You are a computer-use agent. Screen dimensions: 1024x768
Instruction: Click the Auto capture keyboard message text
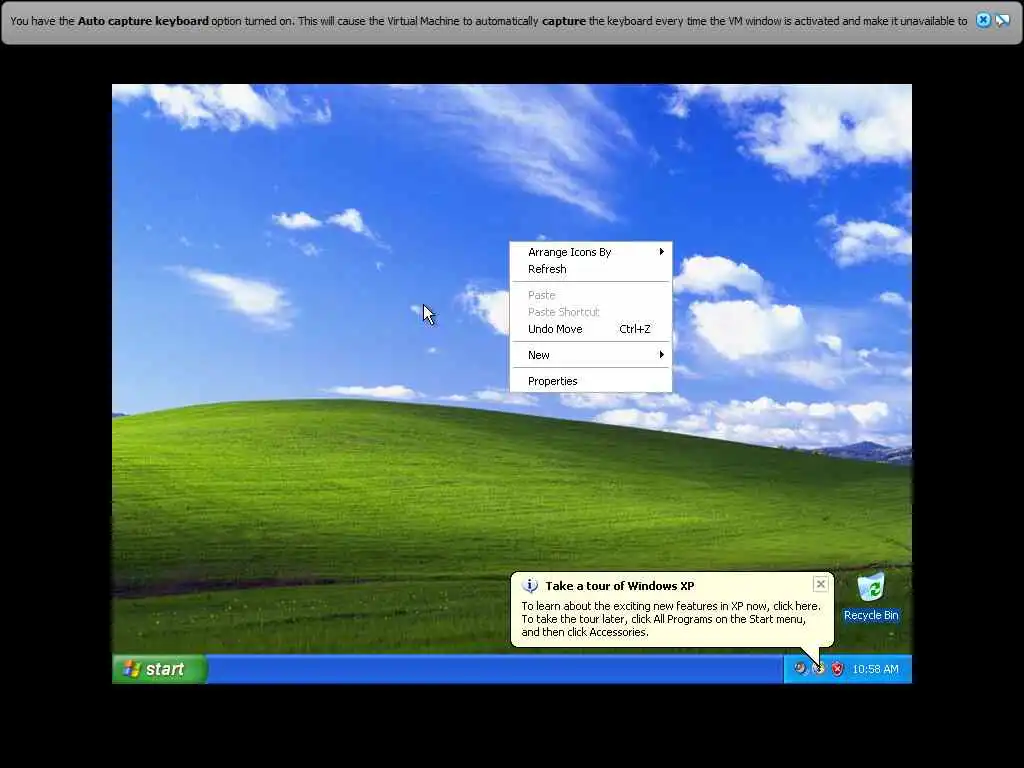coord(488,21)
